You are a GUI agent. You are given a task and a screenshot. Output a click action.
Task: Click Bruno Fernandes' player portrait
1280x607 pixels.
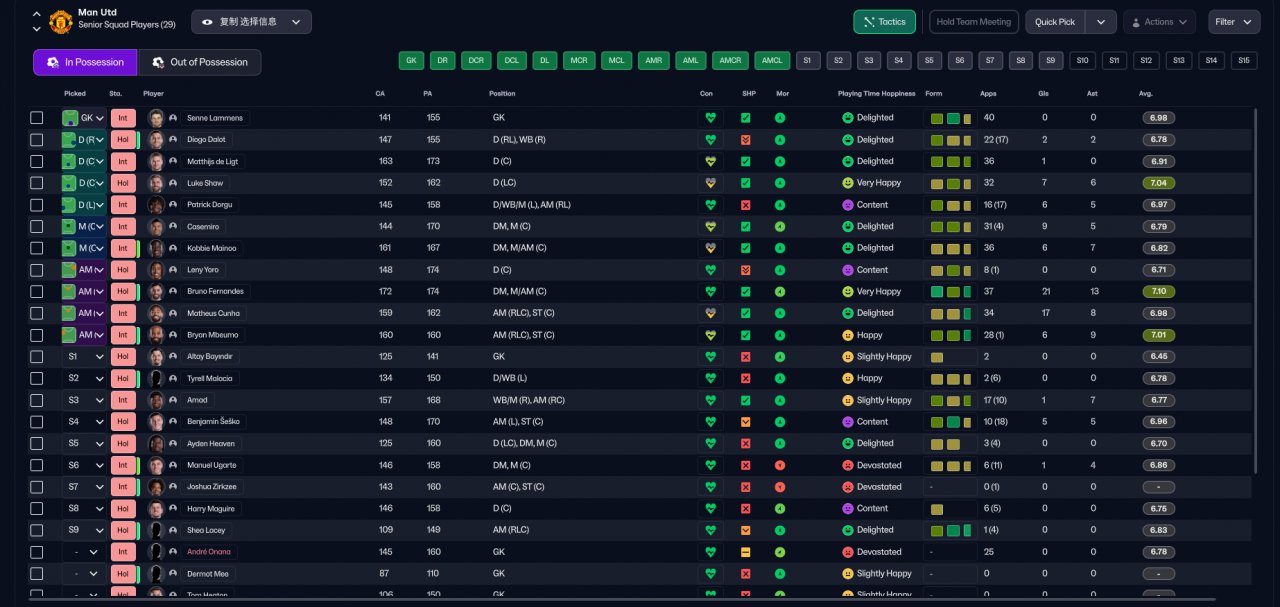click(155, 292)
